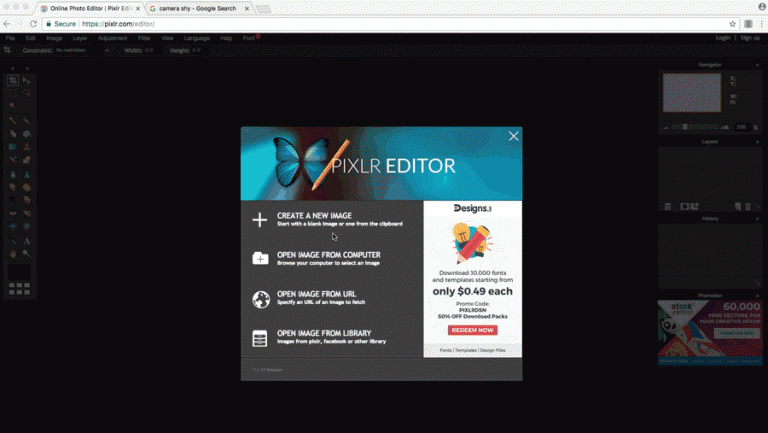Switch to the camera shy Google Search tab
The height and width of the screenshot is (433, 768).
point(197,8)
